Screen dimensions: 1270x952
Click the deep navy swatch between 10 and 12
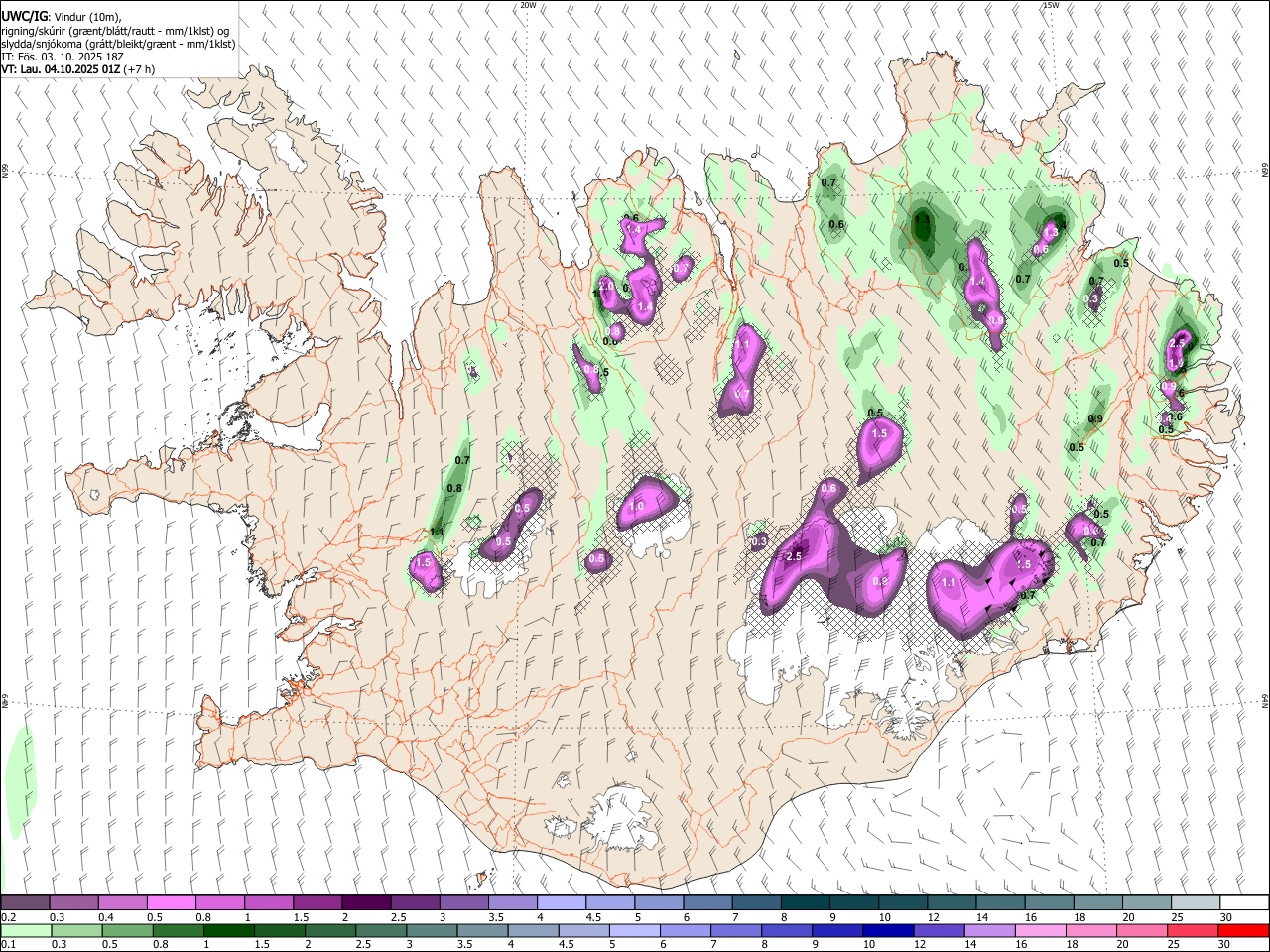pyautogui.click(x=889, y=930)
